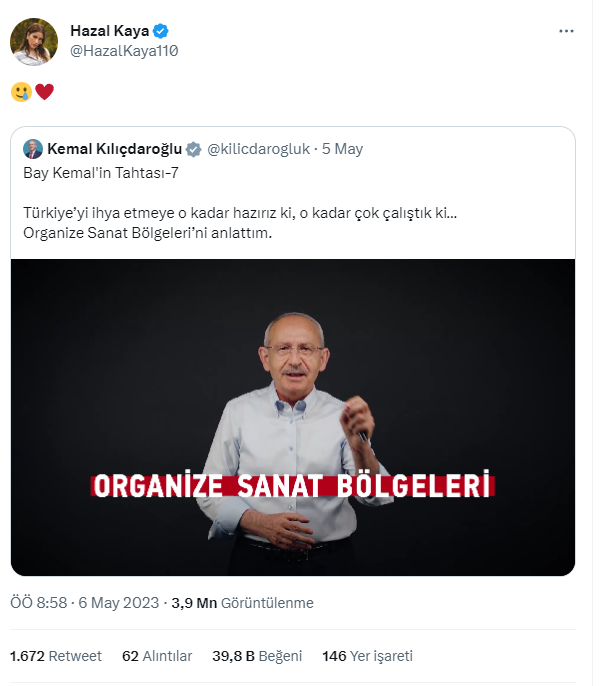
Task: Show the 1.672 Retweet list
Action: tap(56, 656)
